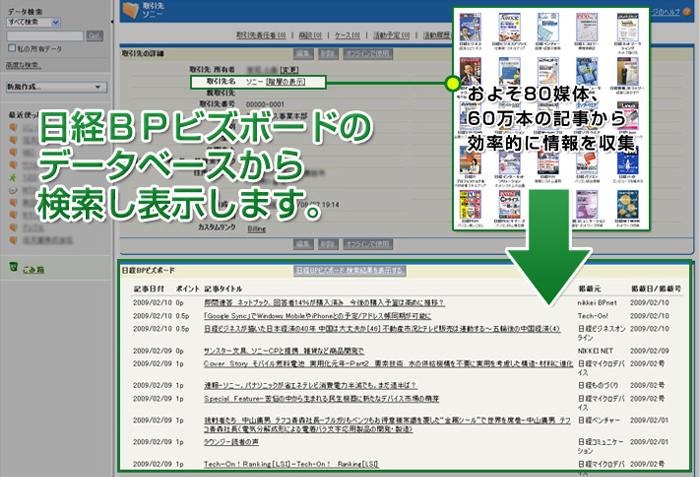Collapse the sidebar with the small arrow handle
Screen dimensions: 700x477
pos(112,21)
